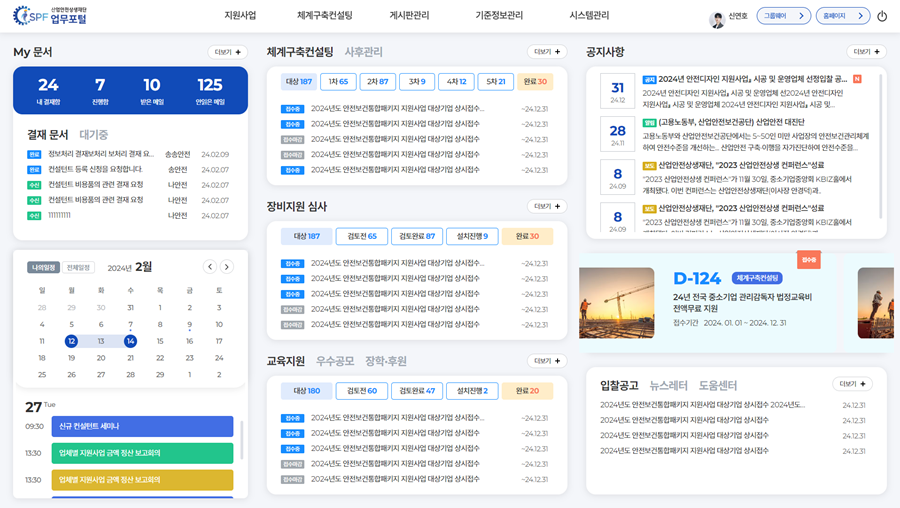Open the 그룹웨어 shortcut dropdown

point(782,16)
